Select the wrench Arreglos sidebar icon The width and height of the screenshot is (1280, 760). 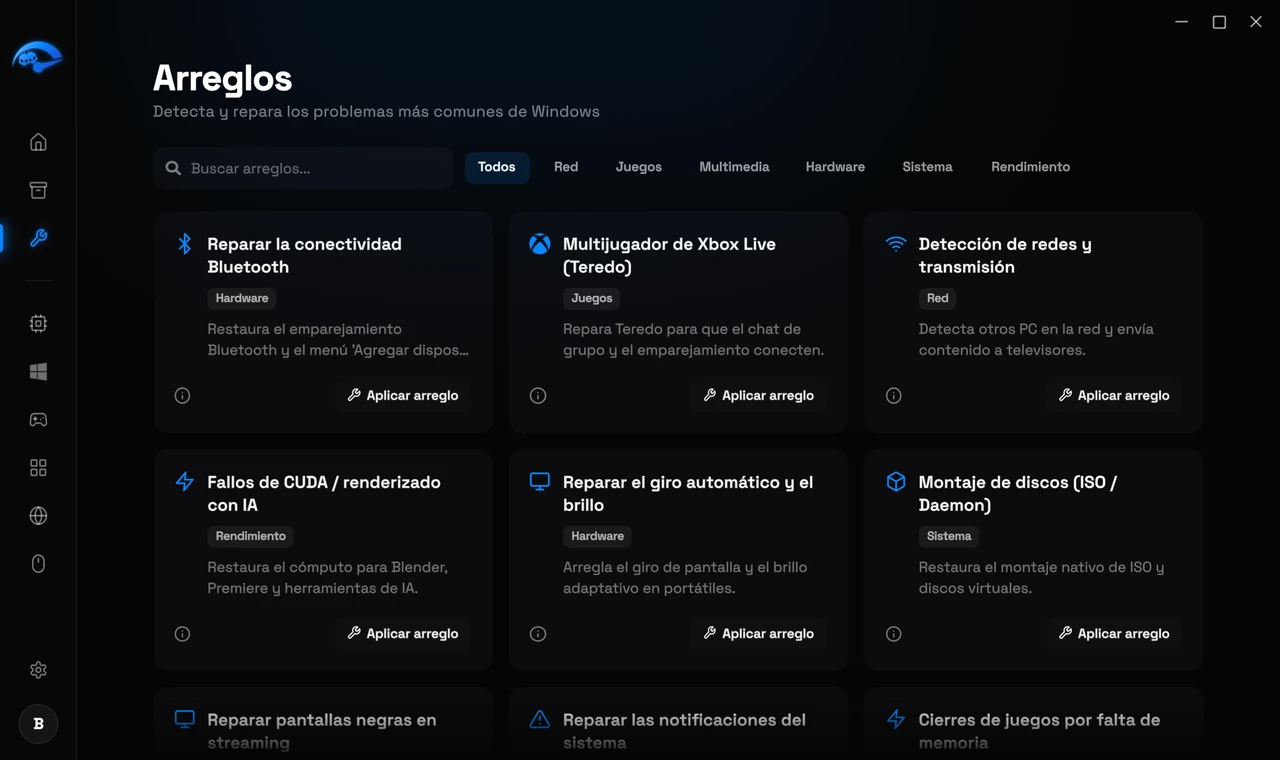pos(38,238)
